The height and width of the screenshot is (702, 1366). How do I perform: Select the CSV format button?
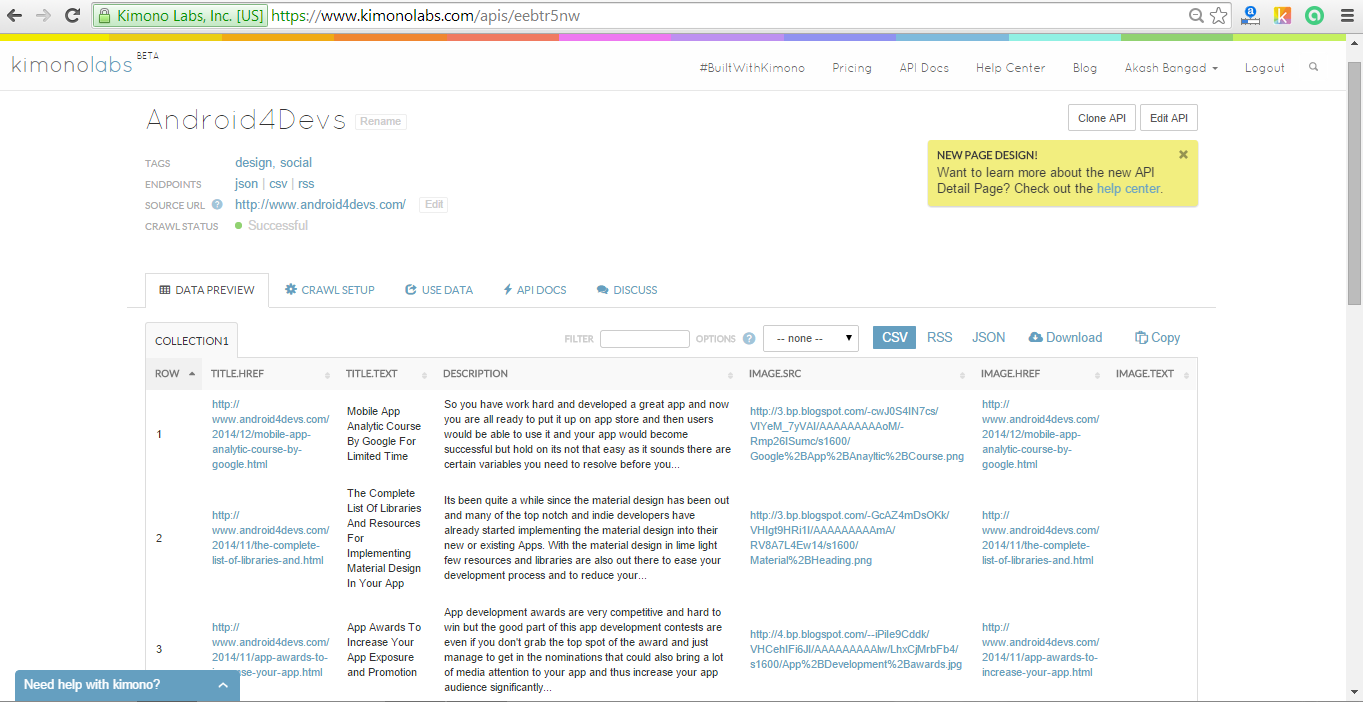895,338
